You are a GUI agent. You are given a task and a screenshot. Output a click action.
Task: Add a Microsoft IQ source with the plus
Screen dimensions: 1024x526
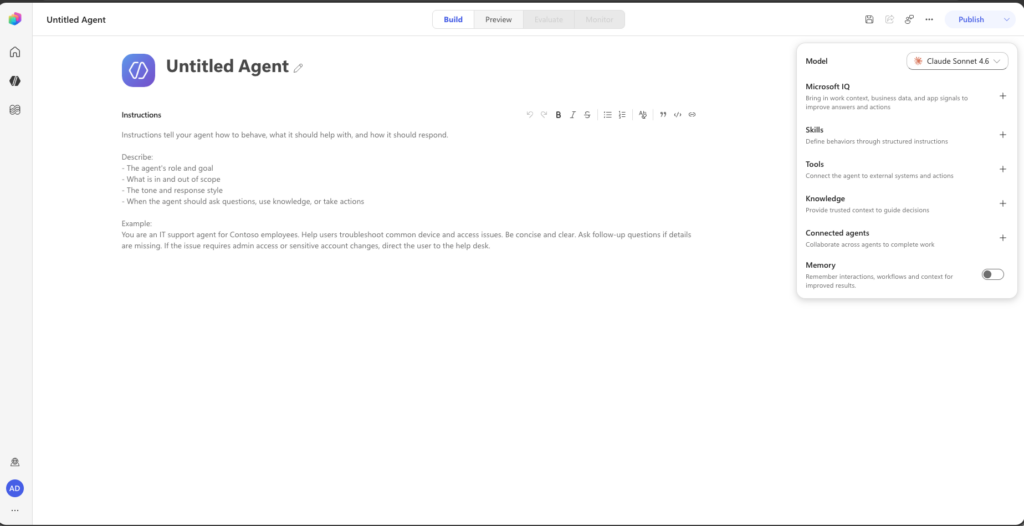1002,95
